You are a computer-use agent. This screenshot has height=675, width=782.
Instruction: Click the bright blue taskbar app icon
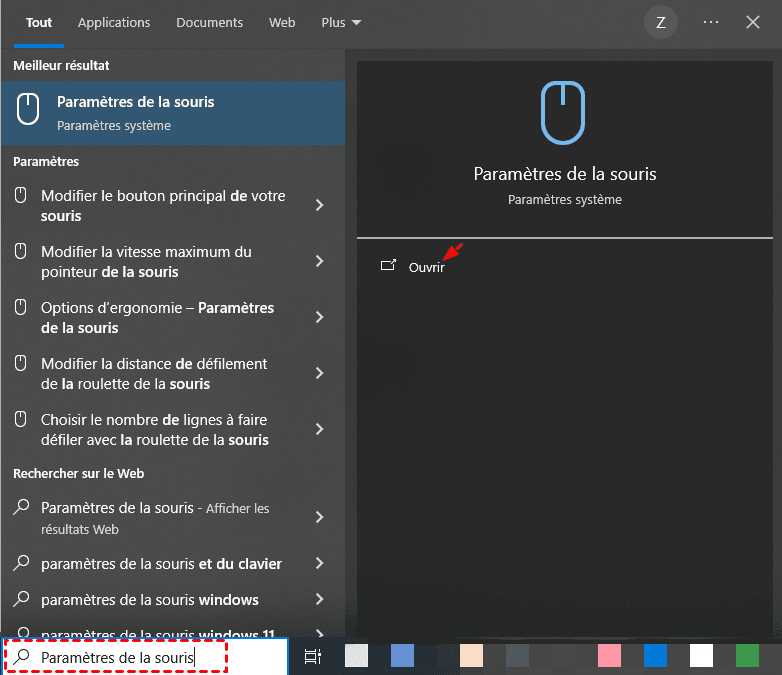pos(655,656)
